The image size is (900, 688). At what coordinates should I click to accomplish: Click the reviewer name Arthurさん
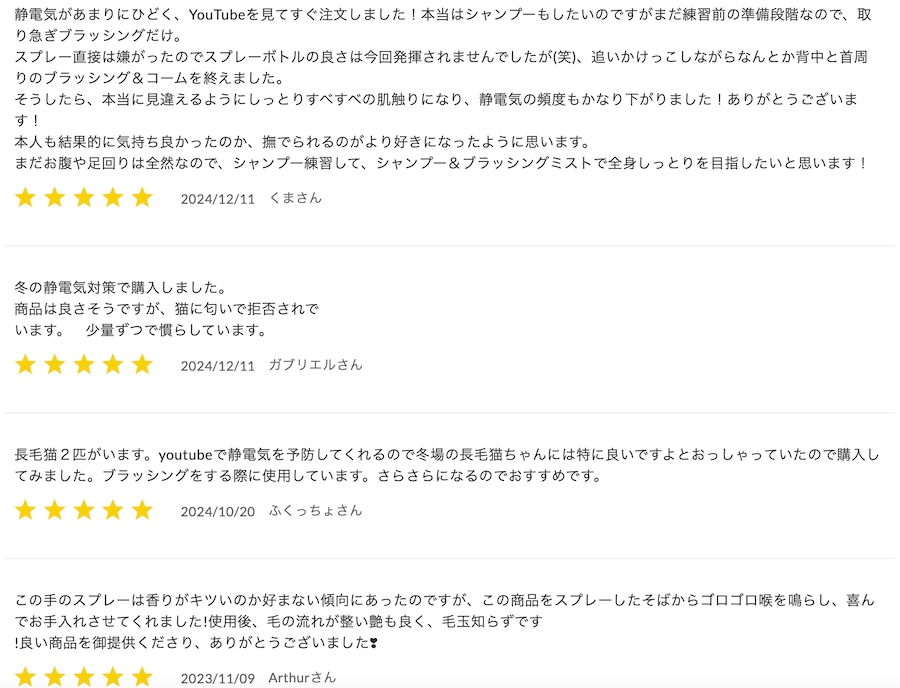tap(302, 678)
